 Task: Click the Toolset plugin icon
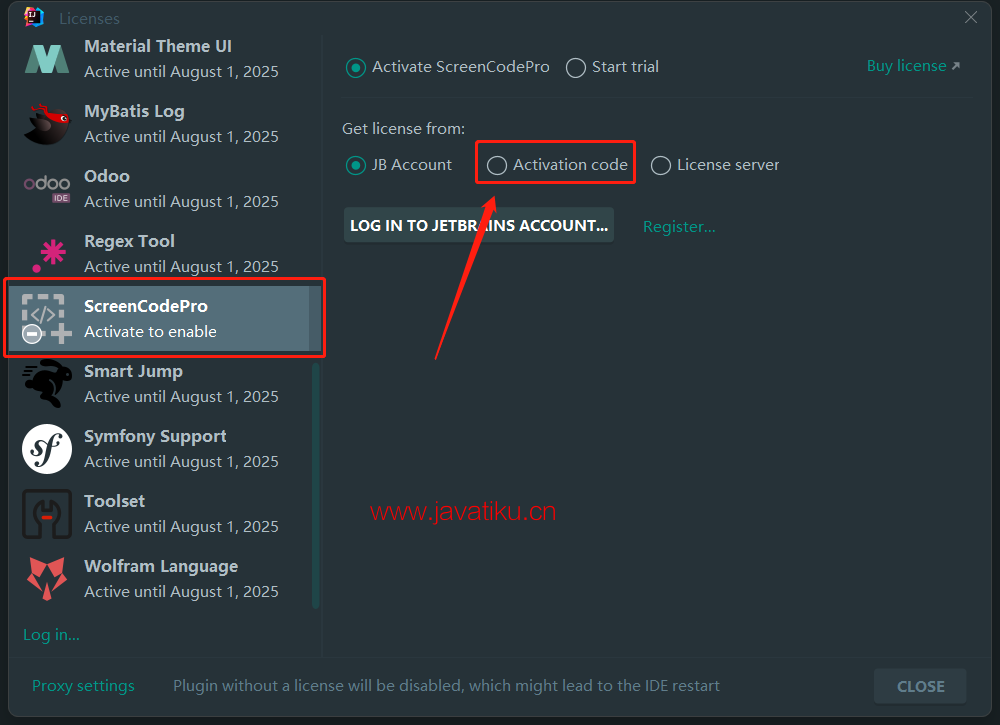[47, 514]
